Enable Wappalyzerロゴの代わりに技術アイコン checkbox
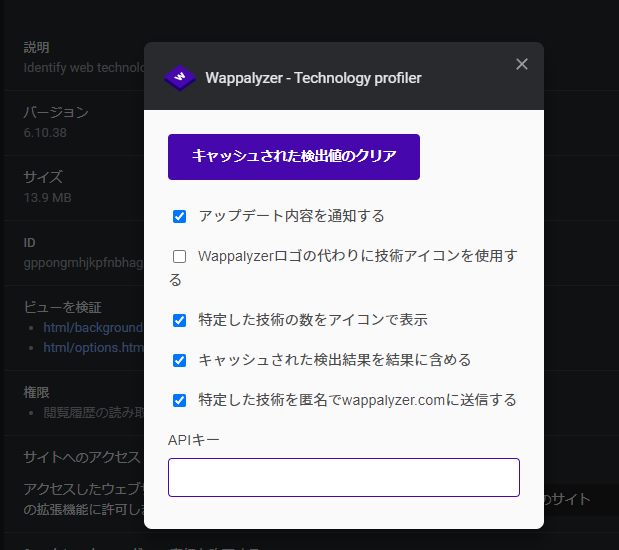The image size is (619, 550). 180,256
